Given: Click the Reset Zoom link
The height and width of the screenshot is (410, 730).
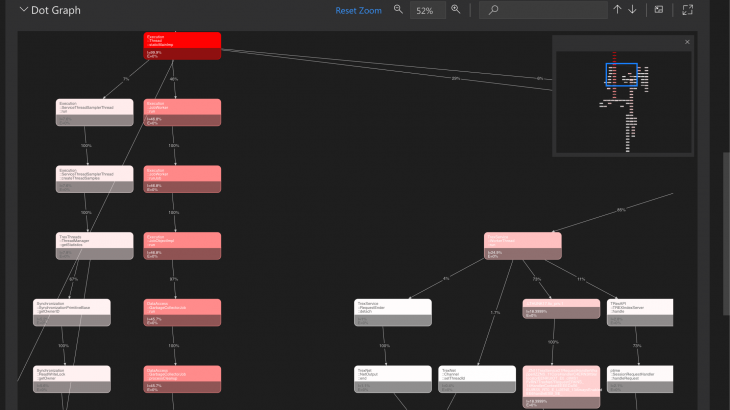Looking at the screenshot, I should pos(358,10).
